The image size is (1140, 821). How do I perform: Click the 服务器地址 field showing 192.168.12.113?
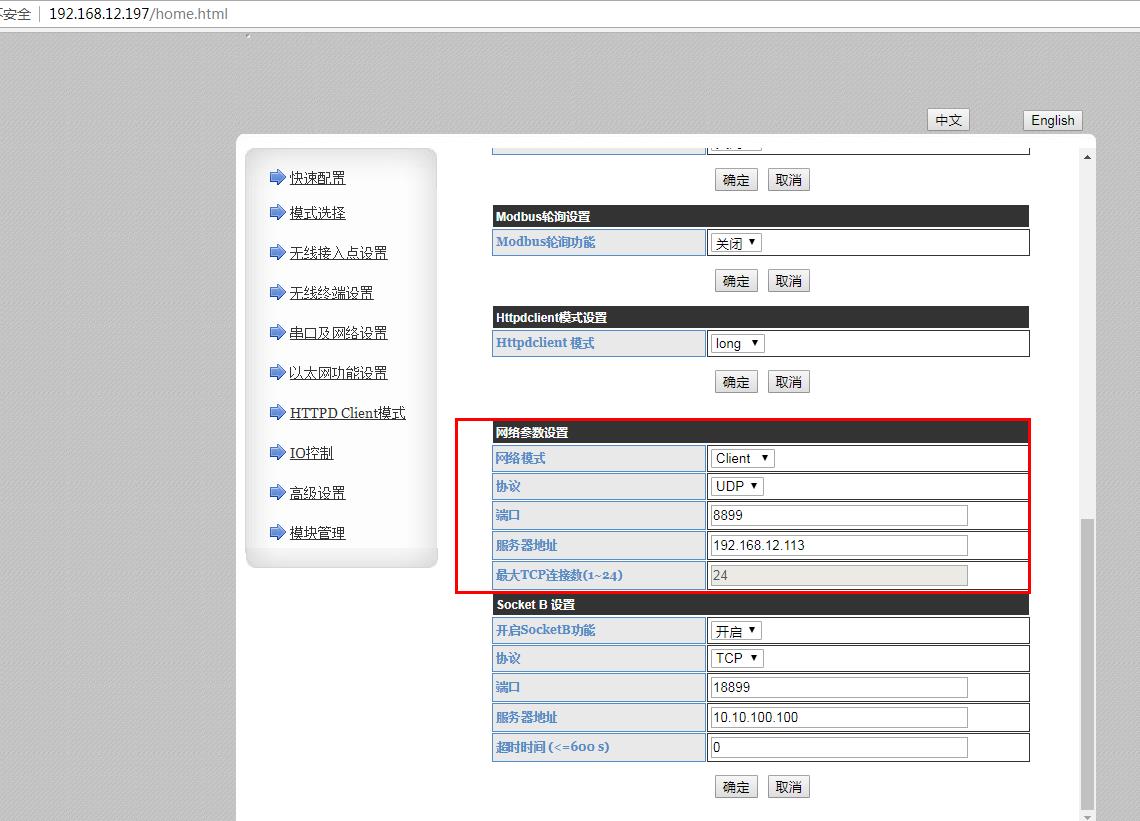point(838,545)
